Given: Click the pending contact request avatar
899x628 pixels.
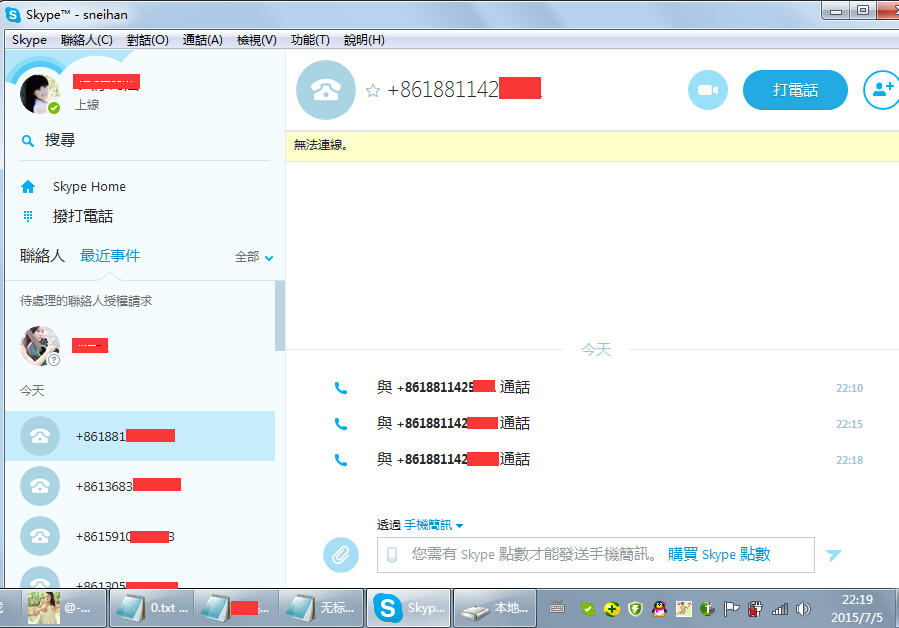Looking at the screenshot, I should [x=40, y=346].
